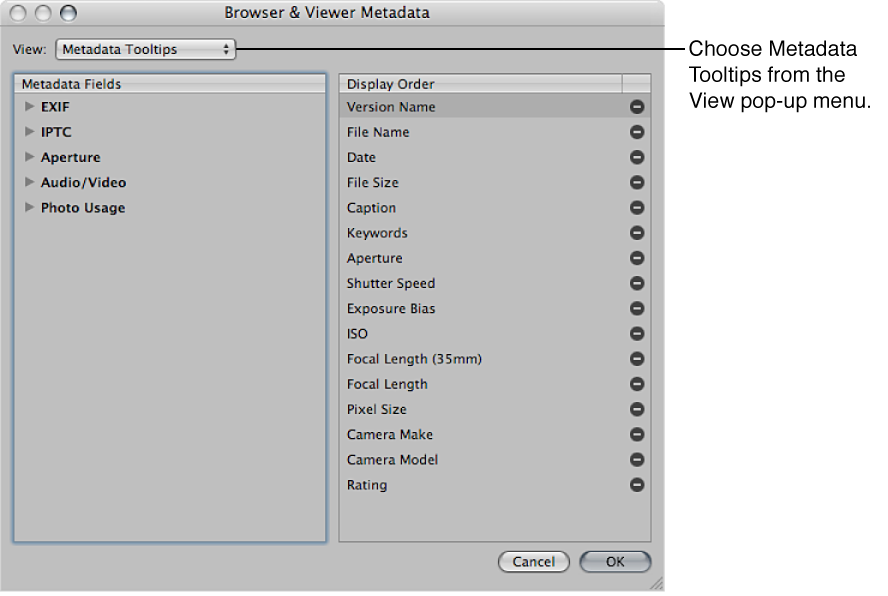Remove File Size from the tooltip display
The height and width of the screenshot is (596, 888).
[637, 182]
